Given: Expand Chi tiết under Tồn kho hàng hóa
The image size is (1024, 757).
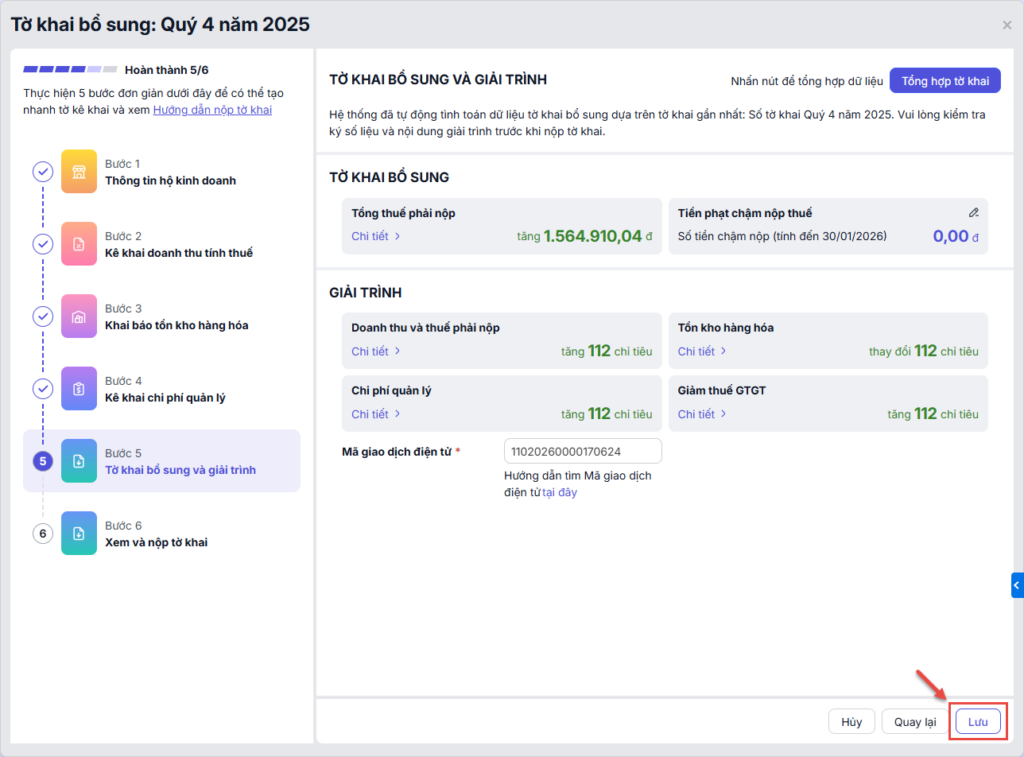Looking at the screenshot, I should 702,351.
